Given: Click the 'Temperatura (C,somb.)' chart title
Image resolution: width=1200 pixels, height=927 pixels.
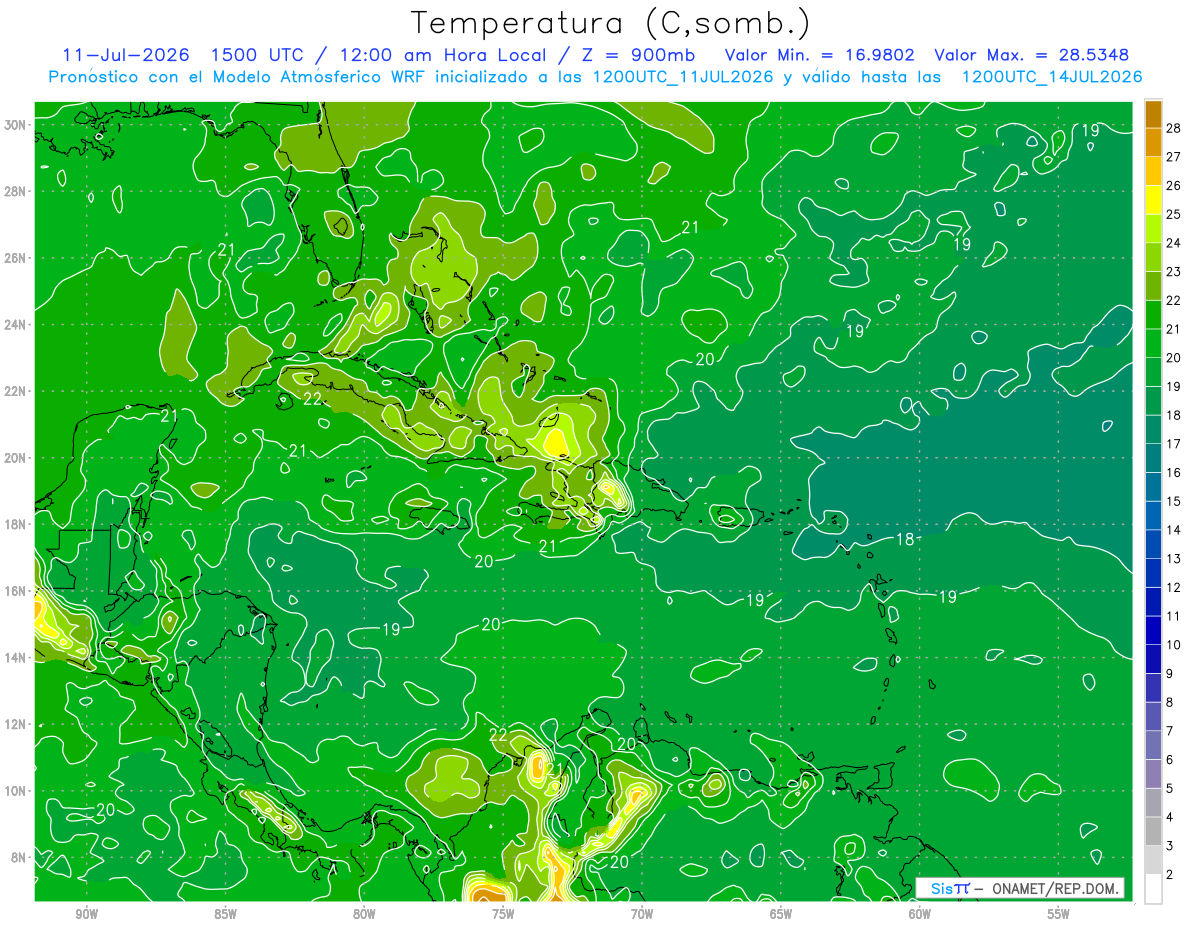Looking at the screenshot, I should [x=611, y=23].
